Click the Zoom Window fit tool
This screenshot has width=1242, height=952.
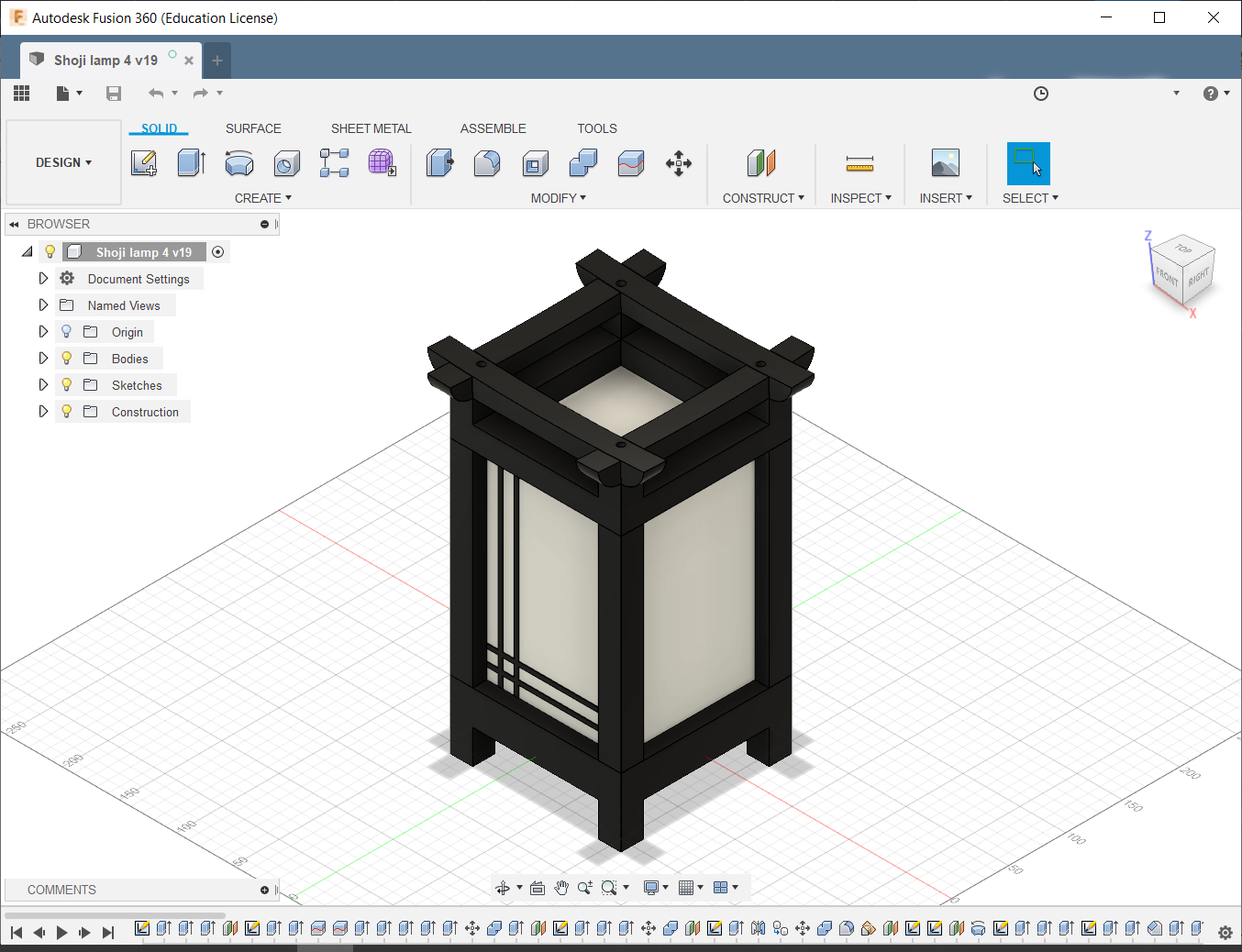click(x=609, y=888)
